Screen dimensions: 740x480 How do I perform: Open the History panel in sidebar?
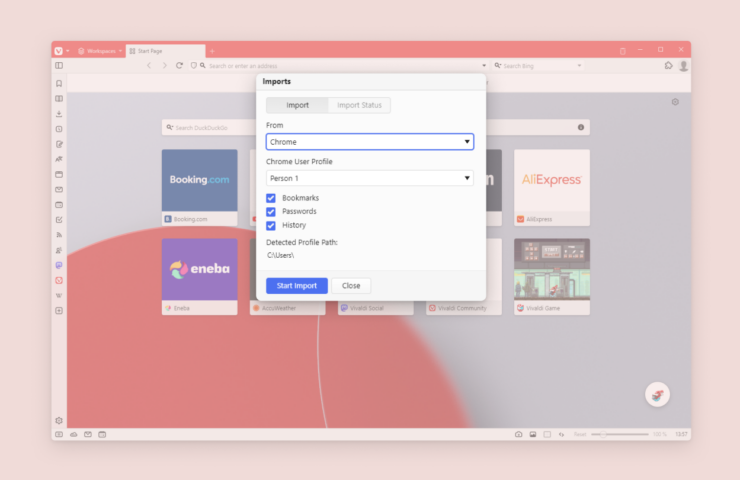59,129
